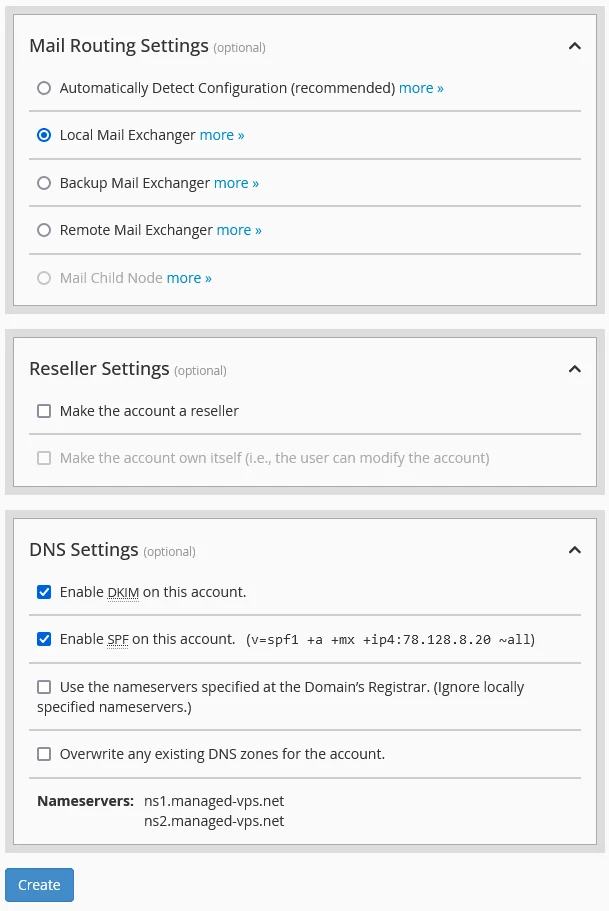This screenshot has width=609, height=911.
Task: Open more info about Remote Mail Exchanger
Action: 239,230
